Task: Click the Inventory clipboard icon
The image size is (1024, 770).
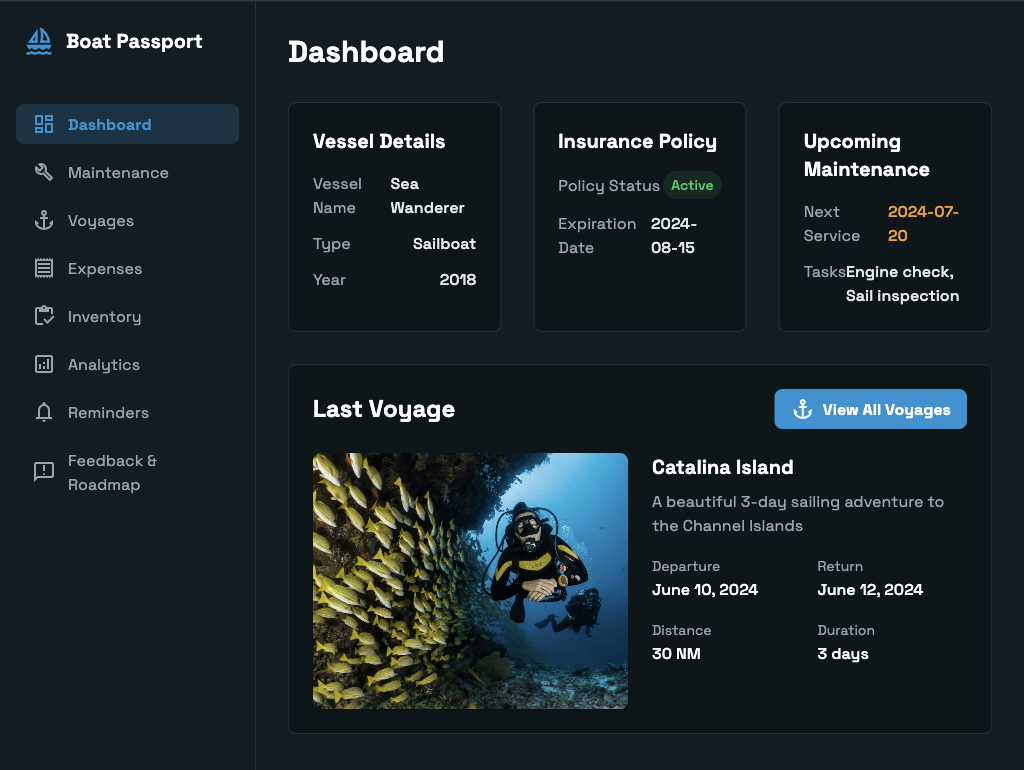Action: point(42,316)
